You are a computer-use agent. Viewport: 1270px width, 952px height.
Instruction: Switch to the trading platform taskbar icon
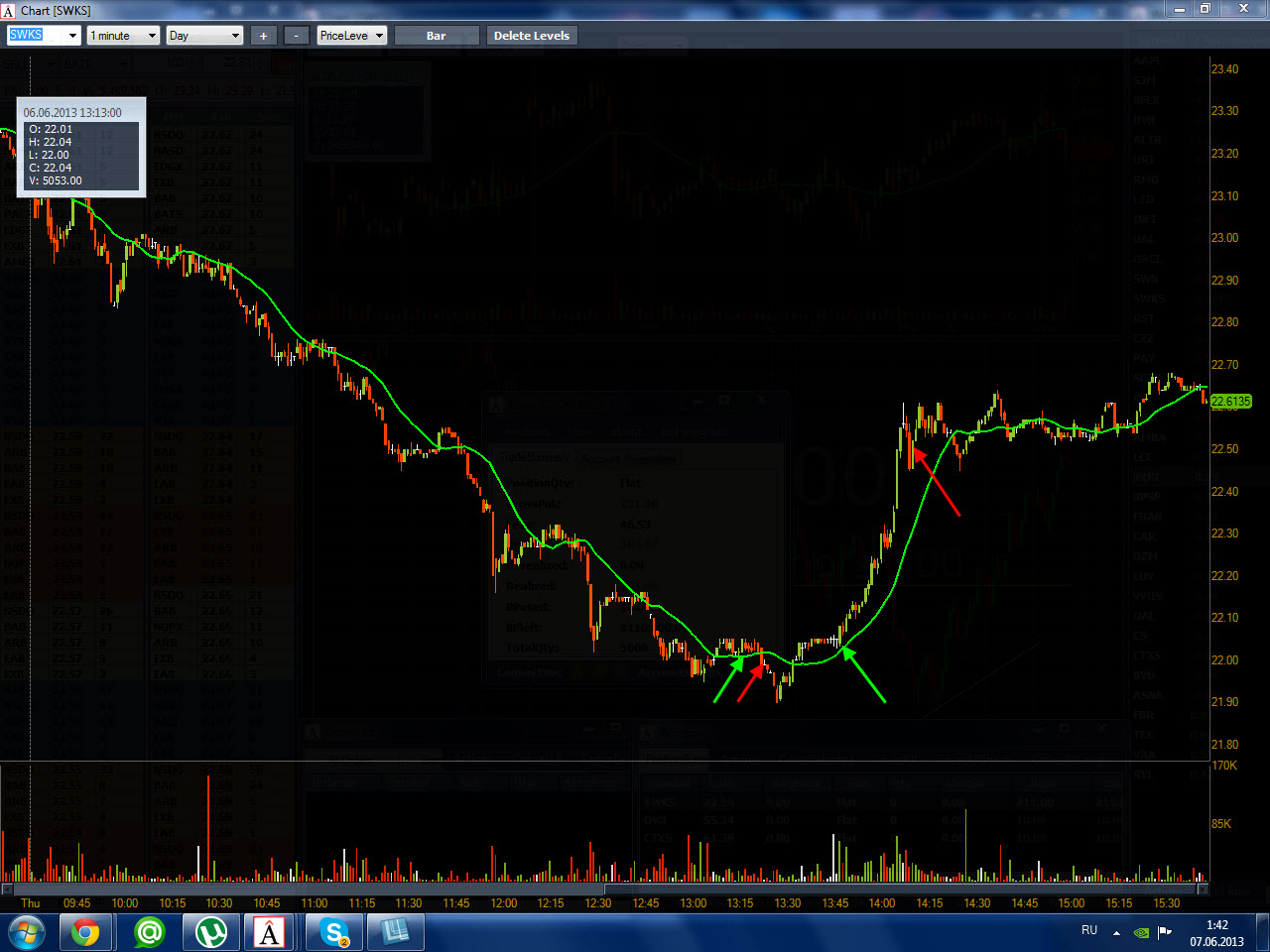(270, 933)
